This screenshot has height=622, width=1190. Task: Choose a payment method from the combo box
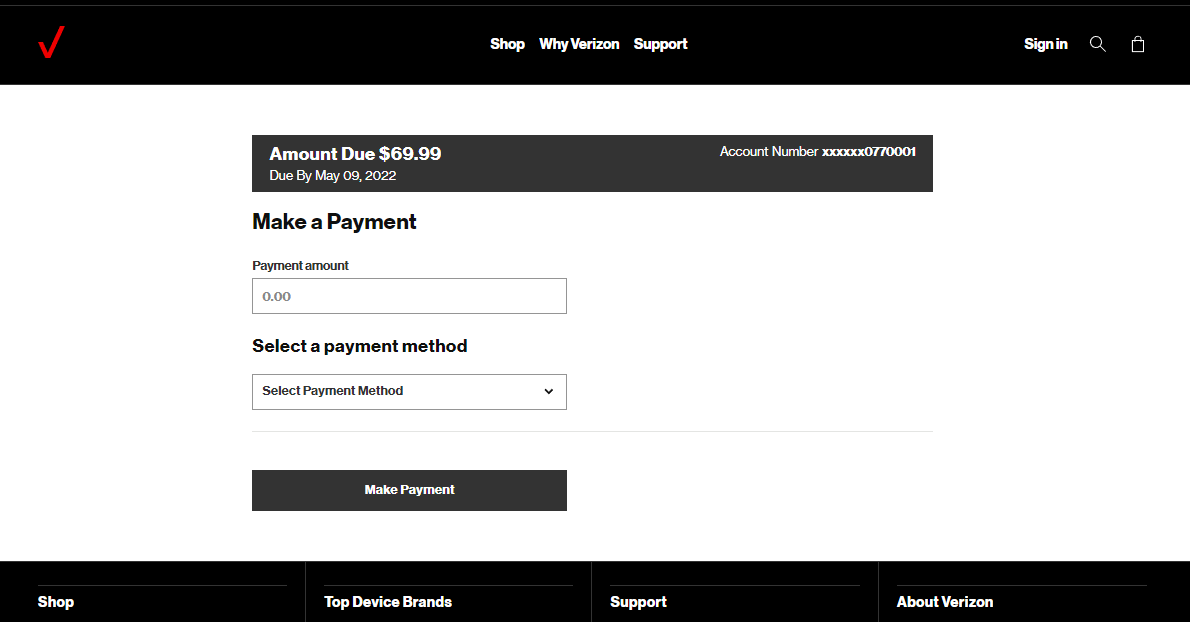pos(409,391)
